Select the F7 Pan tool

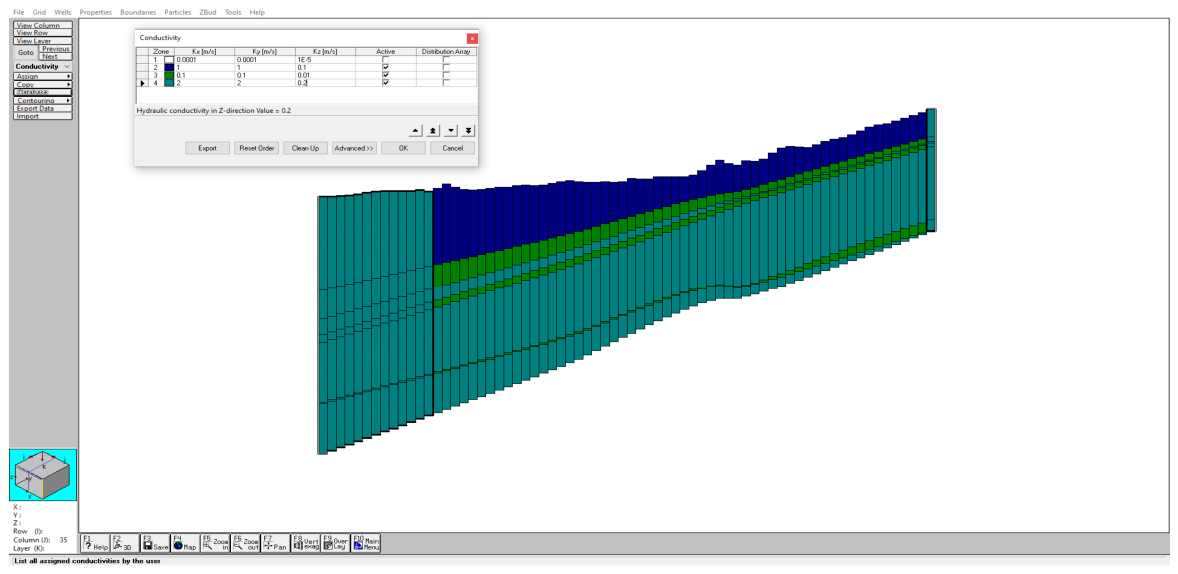276,544
